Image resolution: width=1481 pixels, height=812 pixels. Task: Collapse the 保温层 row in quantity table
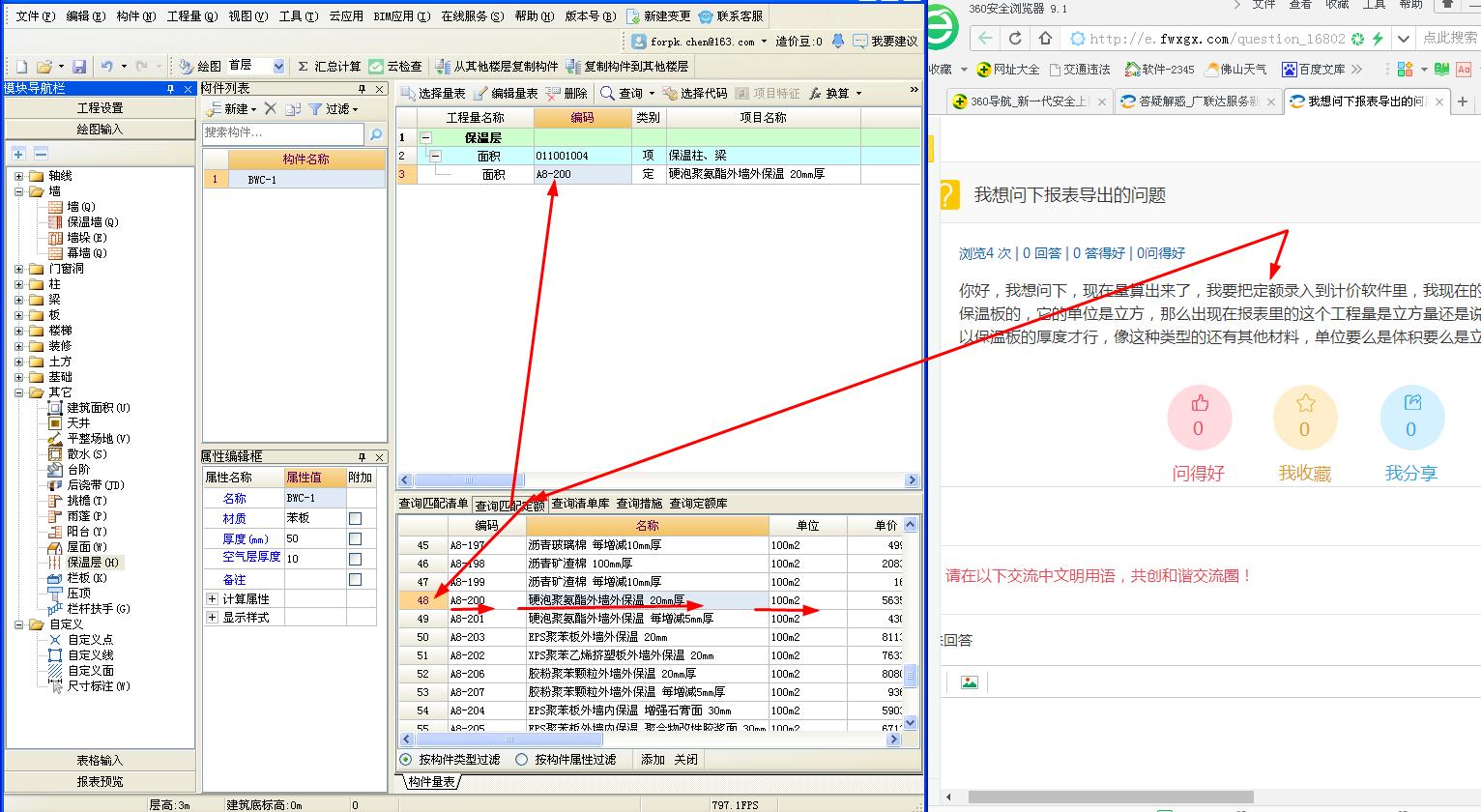coord(425,137)
